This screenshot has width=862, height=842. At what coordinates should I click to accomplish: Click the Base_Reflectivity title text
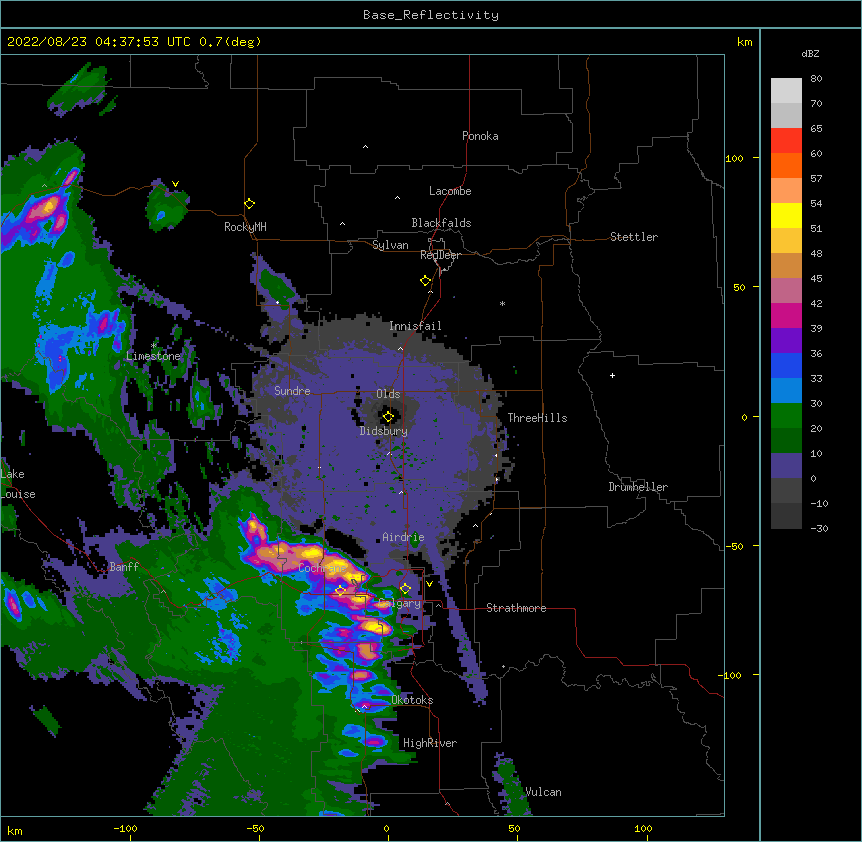click(x=430, y=15)
